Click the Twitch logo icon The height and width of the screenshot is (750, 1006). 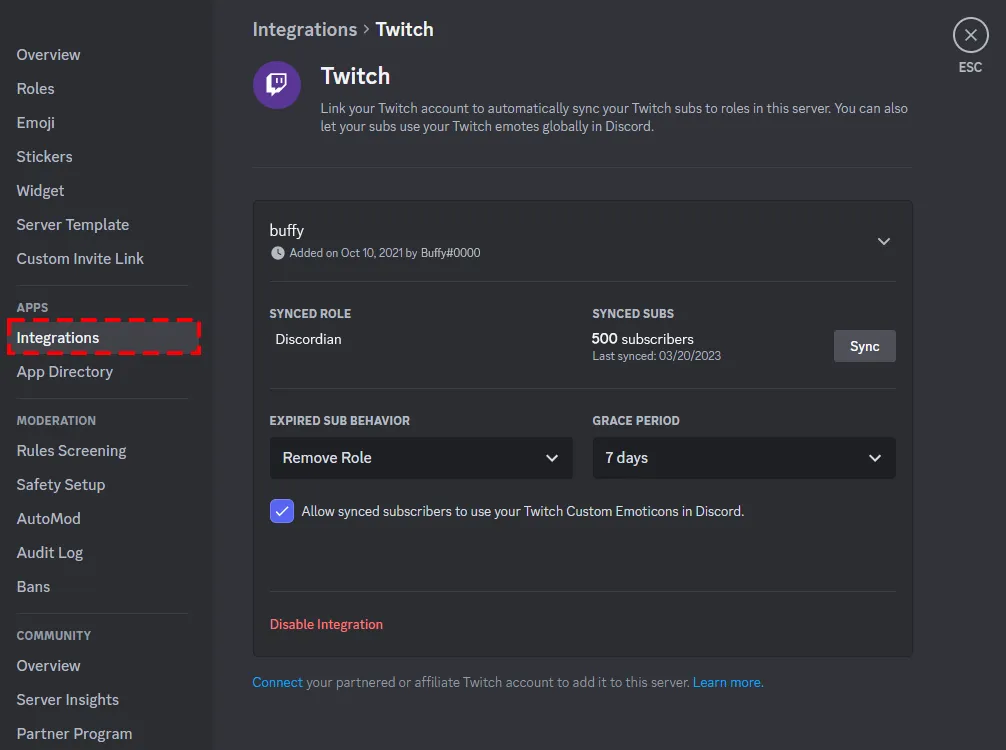277,84
